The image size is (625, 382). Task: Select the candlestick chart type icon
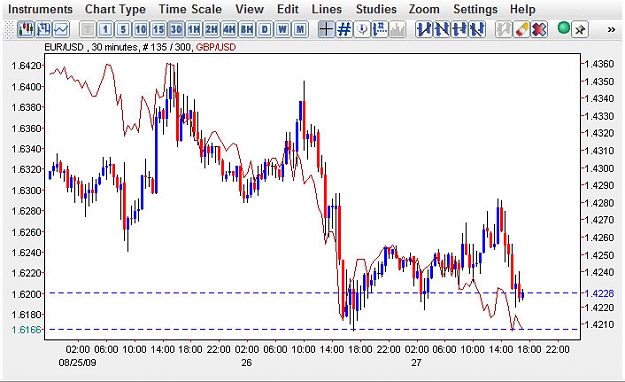tap(26, 30)
